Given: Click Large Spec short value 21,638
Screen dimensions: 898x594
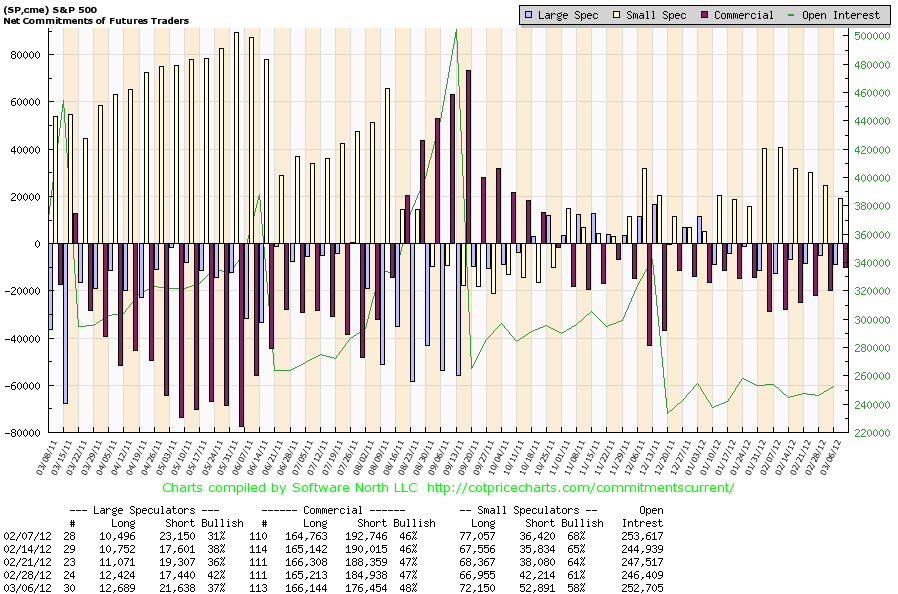Looking at the screenshot, I should coord(176,588).
